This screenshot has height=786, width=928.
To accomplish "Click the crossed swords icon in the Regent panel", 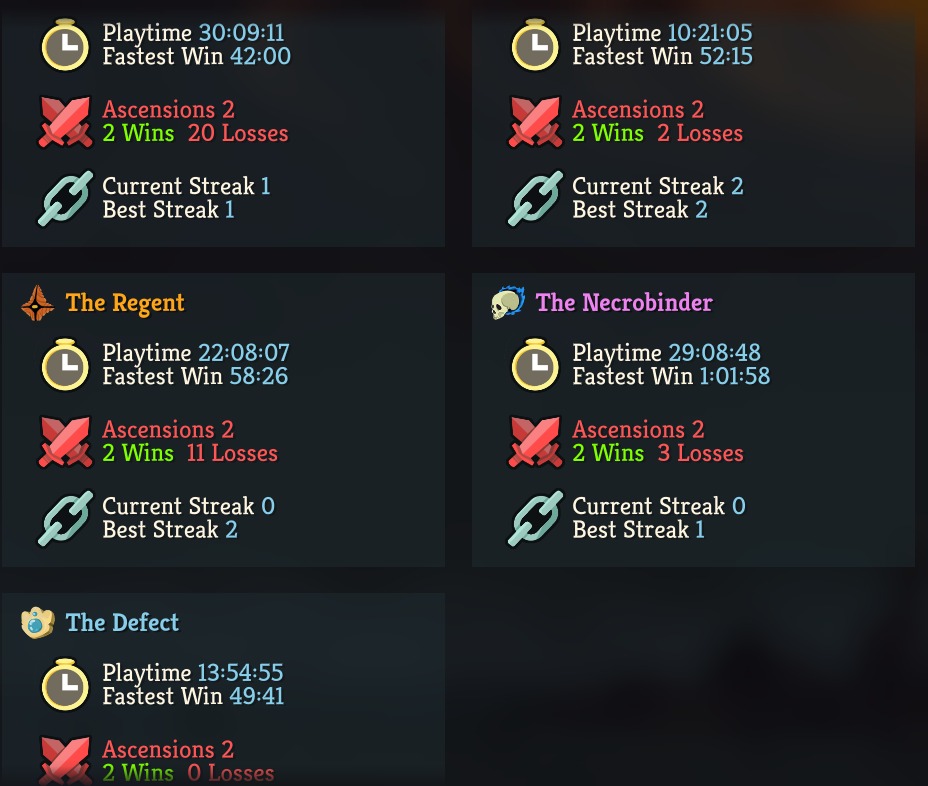I will tap(65, 442).
